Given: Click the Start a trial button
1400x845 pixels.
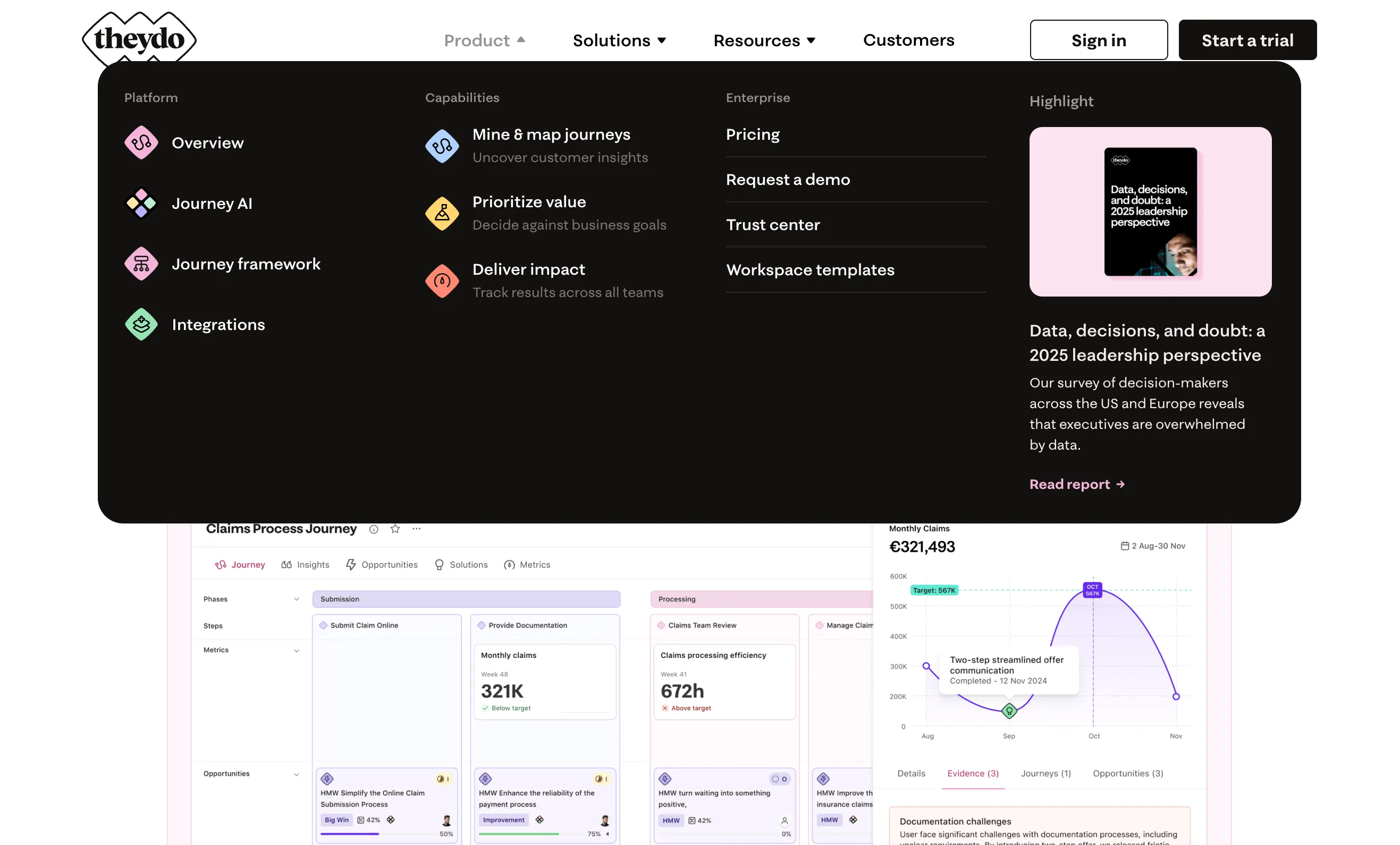Looking at the screenshot, I should [x=1247, y=40].
